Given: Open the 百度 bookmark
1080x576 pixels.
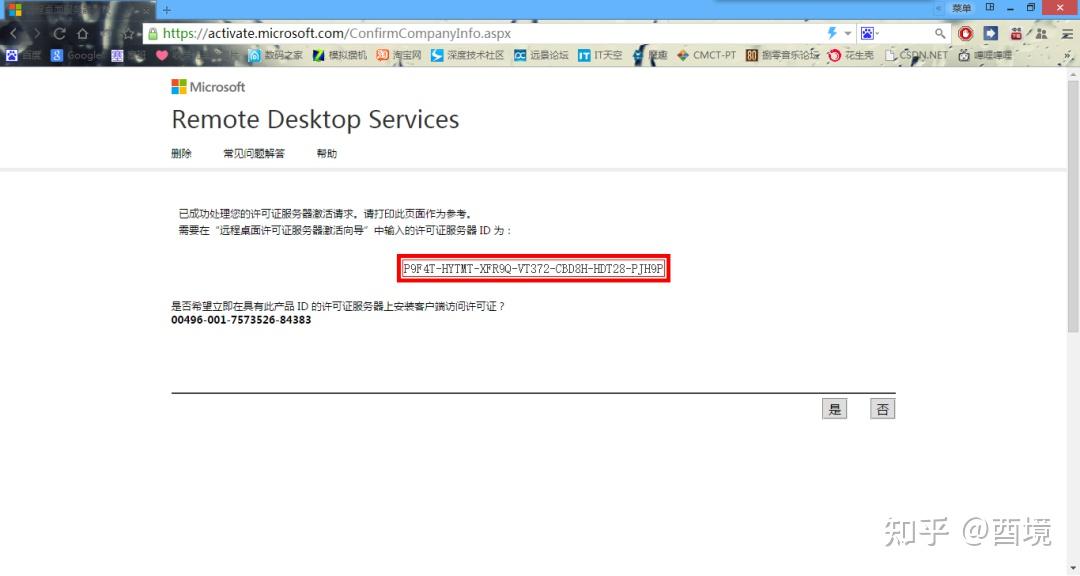Looking at the screenshot, I should 23,55.
